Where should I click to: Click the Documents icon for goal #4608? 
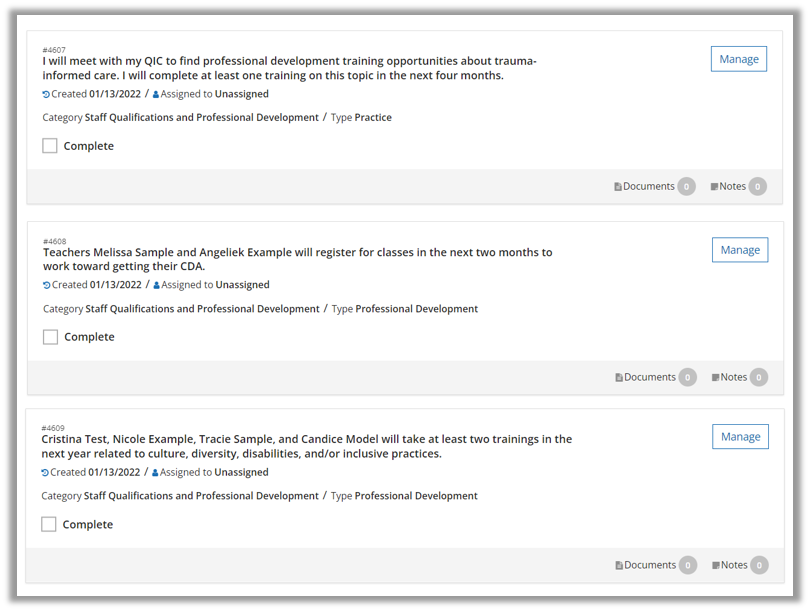point(619,378)
